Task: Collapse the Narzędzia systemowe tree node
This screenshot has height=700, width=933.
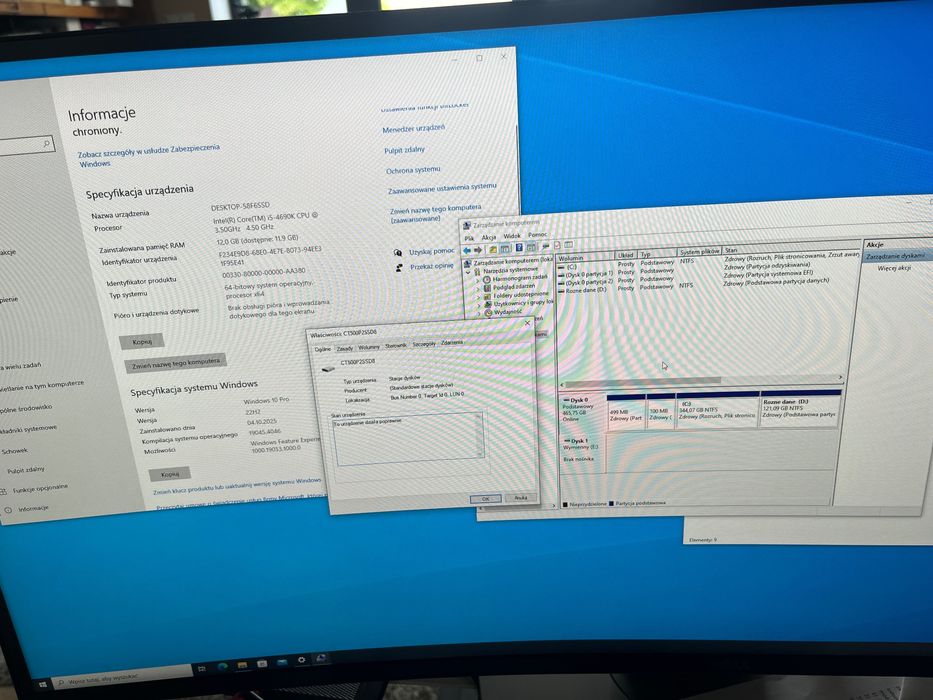Action: pos(468,272)
